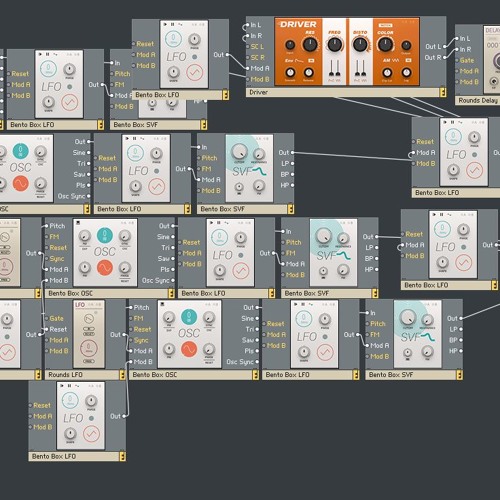The image size is (500, 500).
Task: Click the teal rate dial on the LFO wired to Driver Mod A
Action: click(174, 39)
